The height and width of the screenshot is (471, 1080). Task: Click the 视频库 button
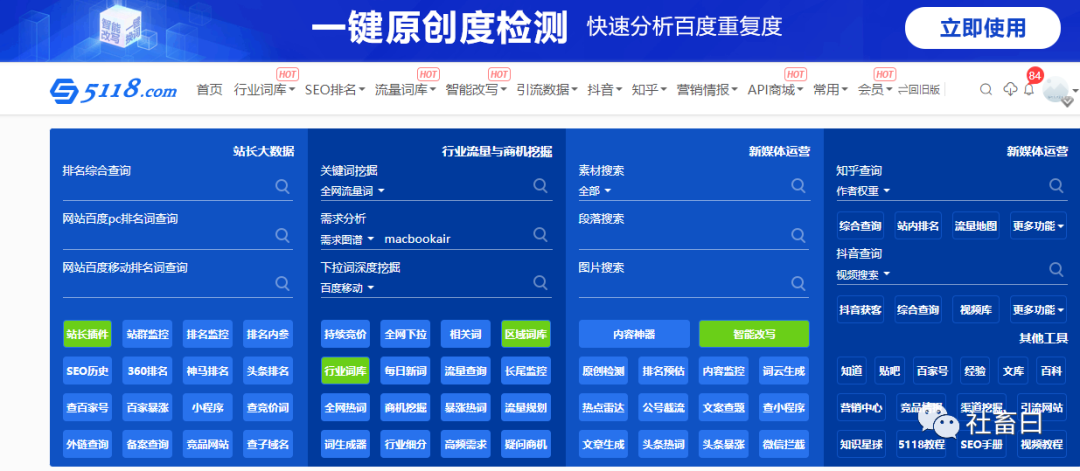[x=975, y=310]
